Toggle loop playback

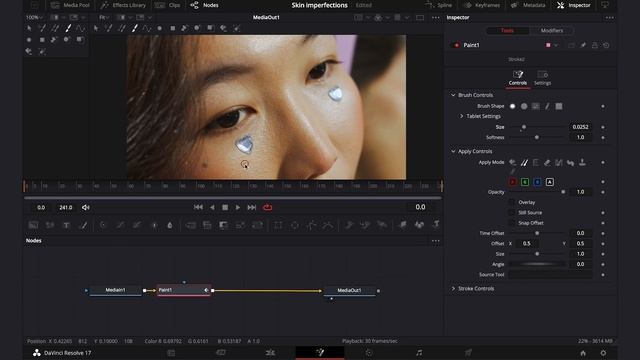(x=267, y=207)
